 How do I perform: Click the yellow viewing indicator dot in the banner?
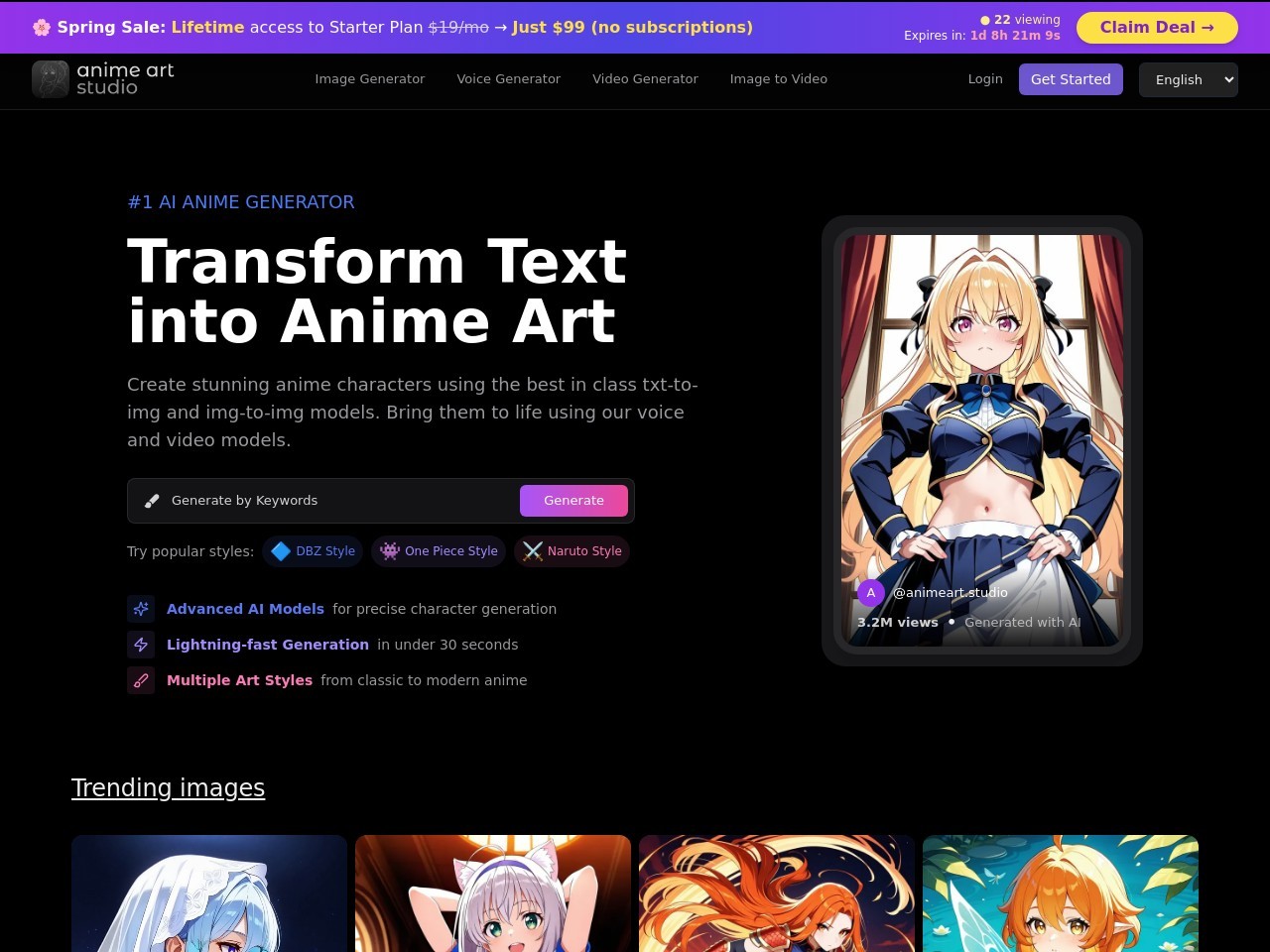[985, 20]
